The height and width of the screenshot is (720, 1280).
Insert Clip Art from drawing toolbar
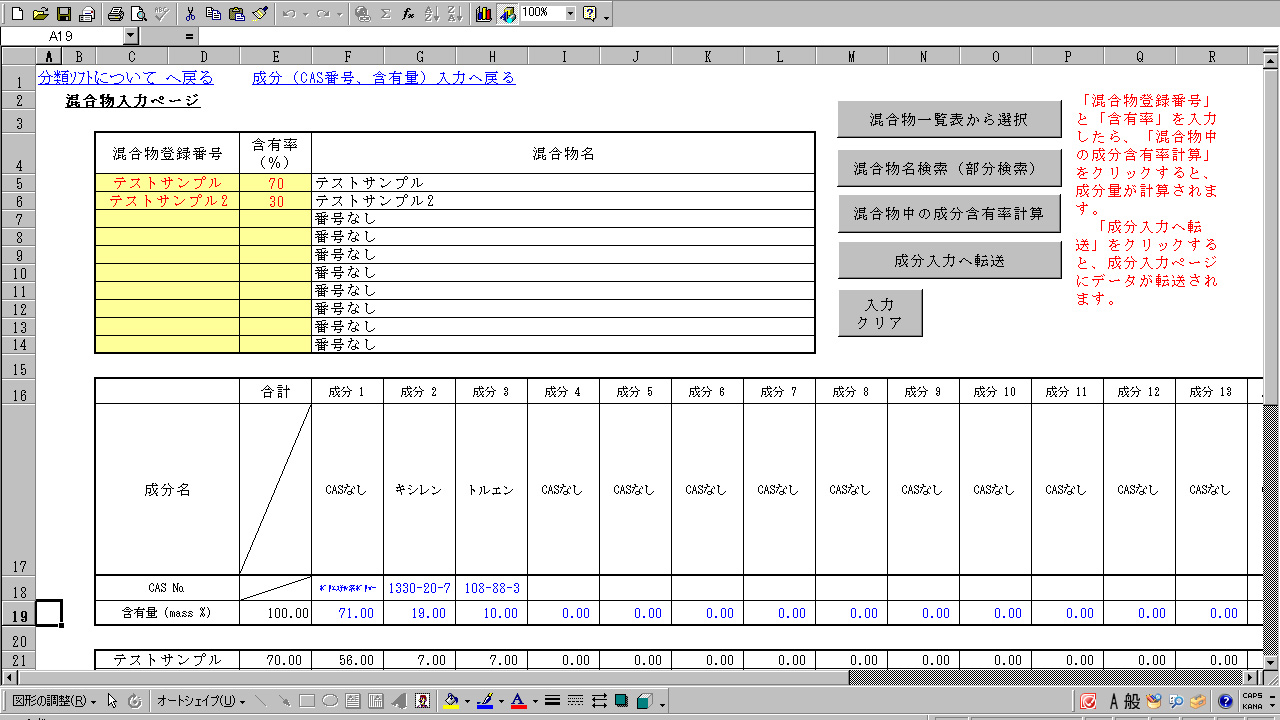422,701
